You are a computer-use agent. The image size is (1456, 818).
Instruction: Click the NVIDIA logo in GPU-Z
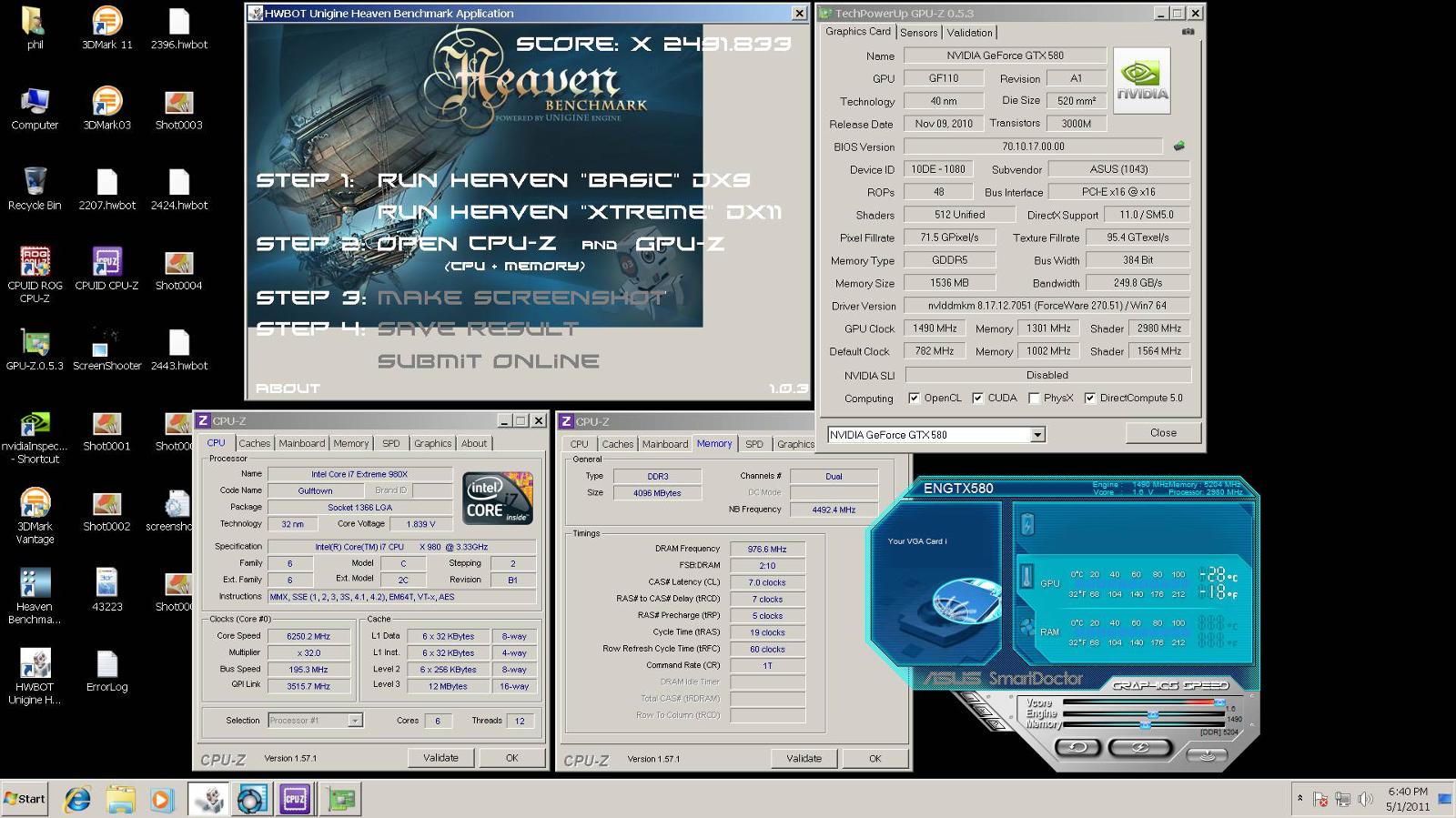[x=1142, y=81]
